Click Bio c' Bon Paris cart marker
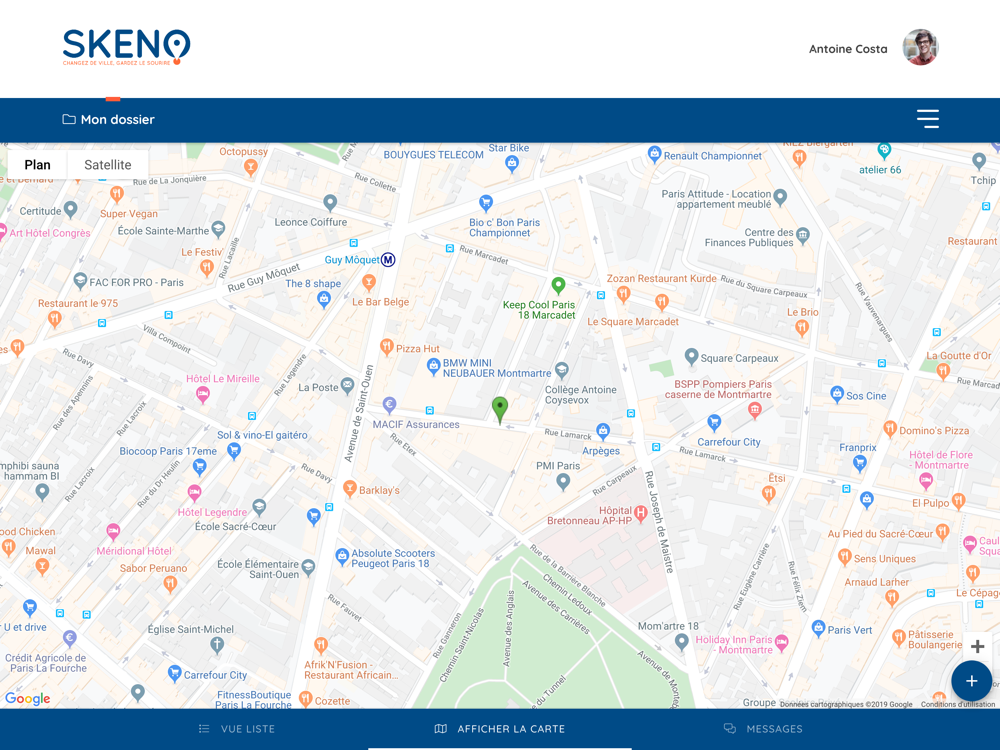This screenshot has width=1000, height=750. tap(486, 203)
